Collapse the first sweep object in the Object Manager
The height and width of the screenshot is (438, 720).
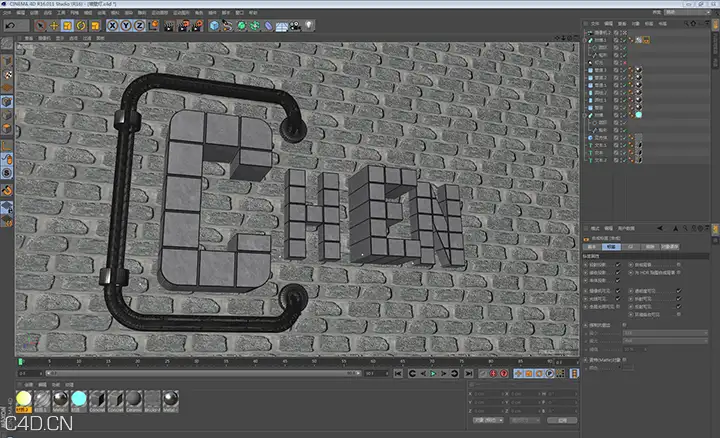click(x=585, y=40)
